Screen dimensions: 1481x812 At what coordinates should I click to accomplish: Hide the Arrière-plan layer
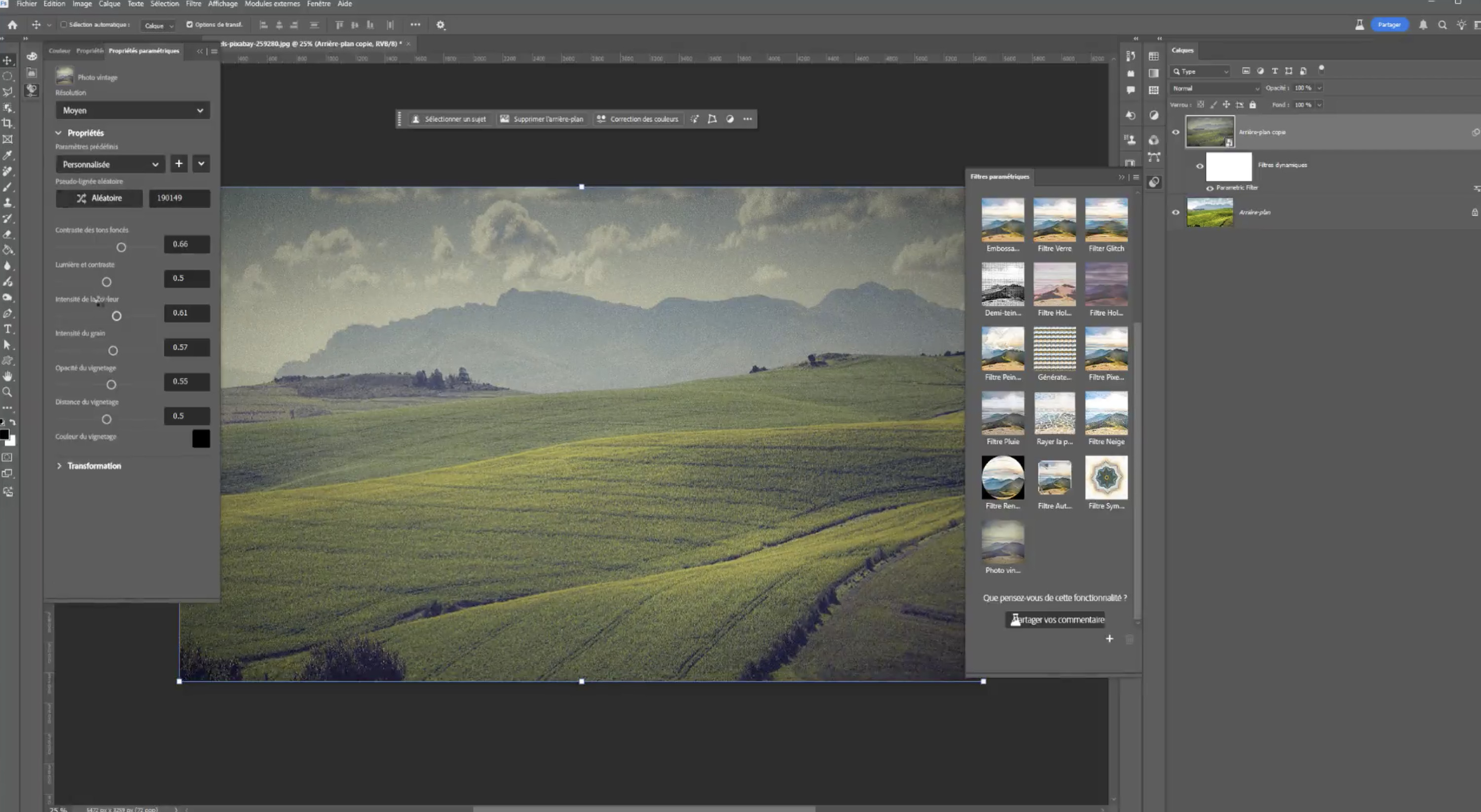point(1176,212)
